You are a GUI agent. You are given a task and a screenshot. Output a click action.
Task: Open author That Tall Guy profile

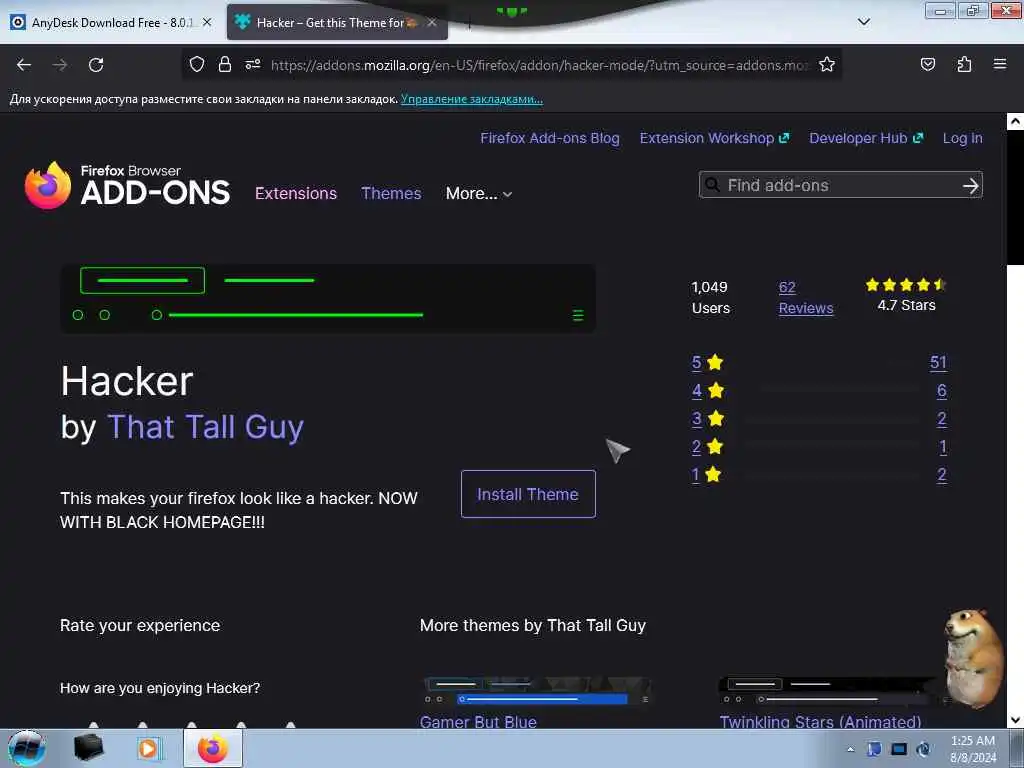205,427
